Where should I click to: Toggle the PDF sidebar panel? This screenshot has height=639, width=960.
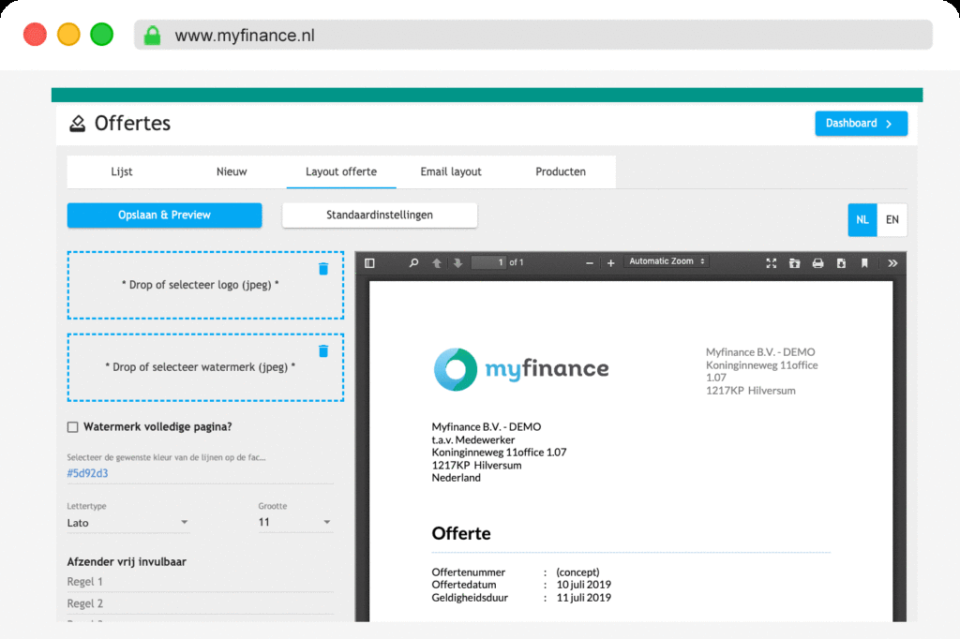pos(369,262)
